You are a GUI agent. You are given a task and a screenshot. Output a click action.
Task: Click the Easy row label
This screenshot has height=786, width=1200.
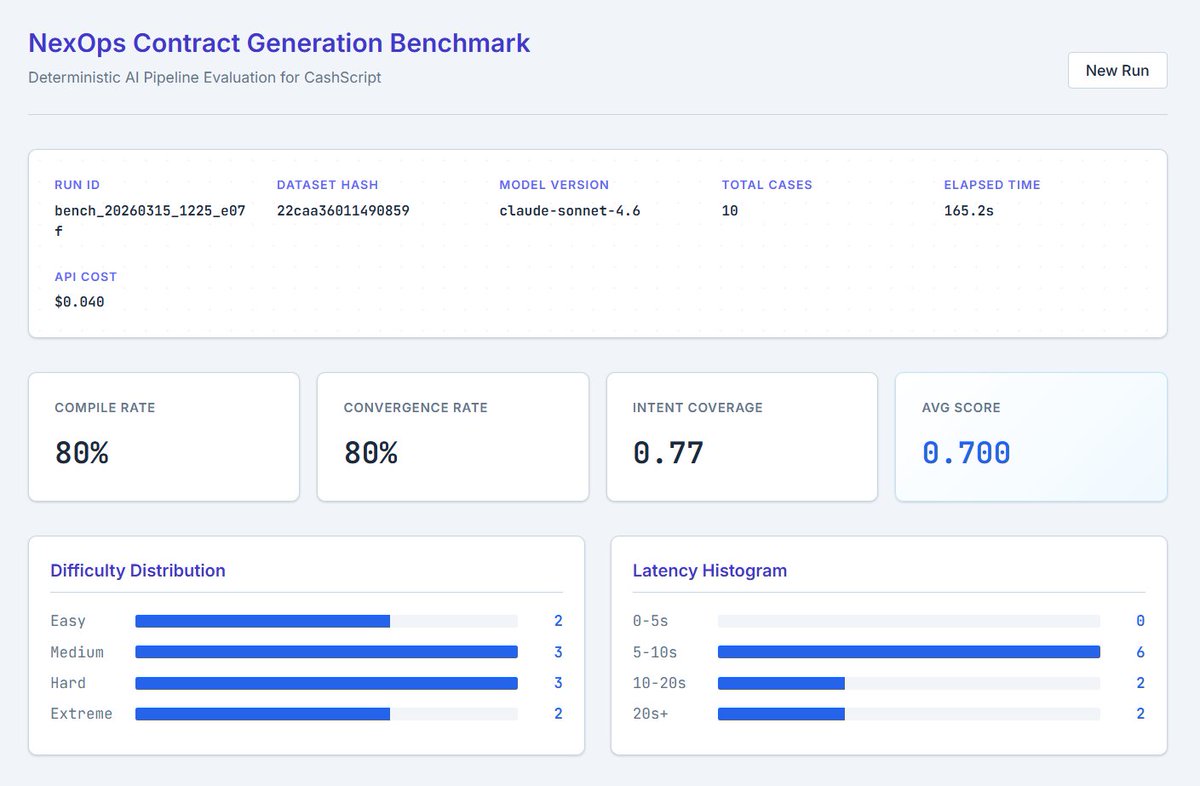pos(68,621)
